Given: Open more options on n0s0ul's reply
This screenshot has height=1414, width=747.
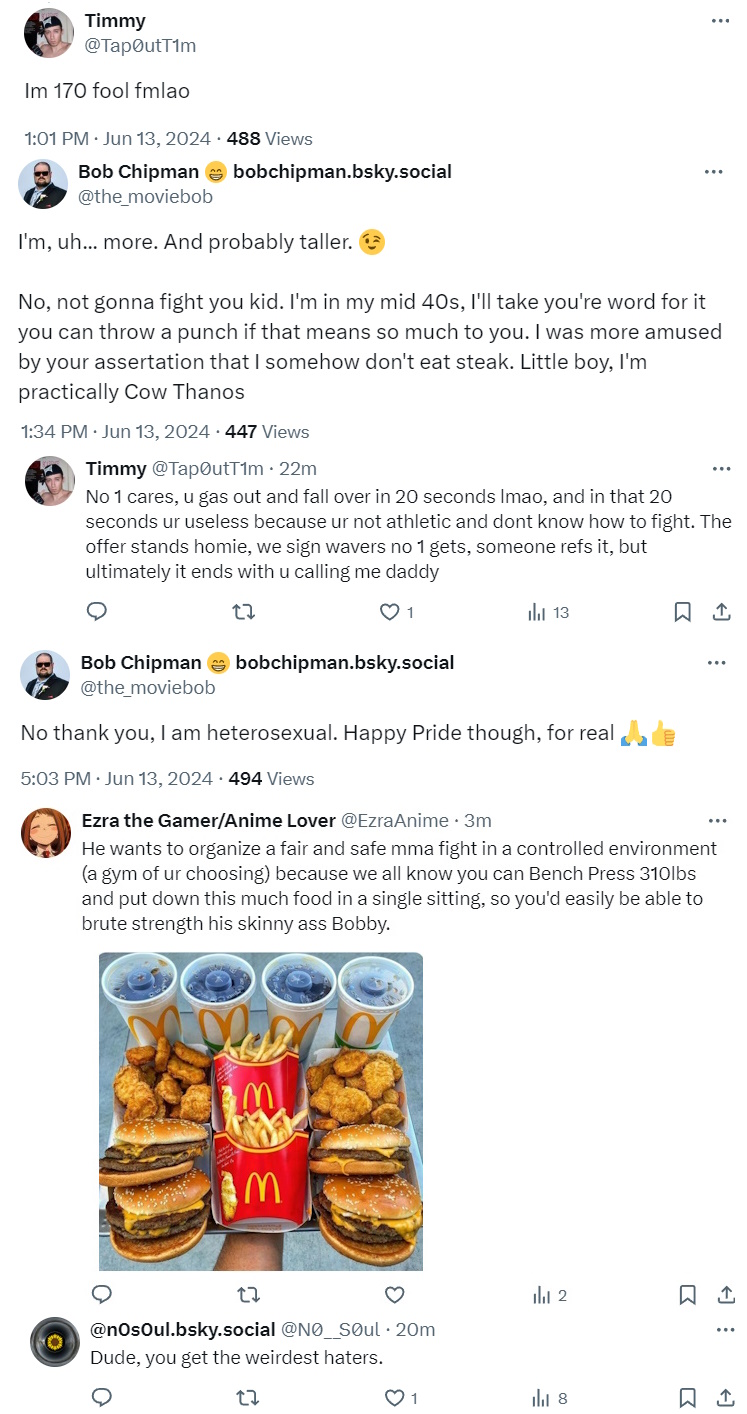Looking at the screenshot, I should click(x=725, y=1330).
